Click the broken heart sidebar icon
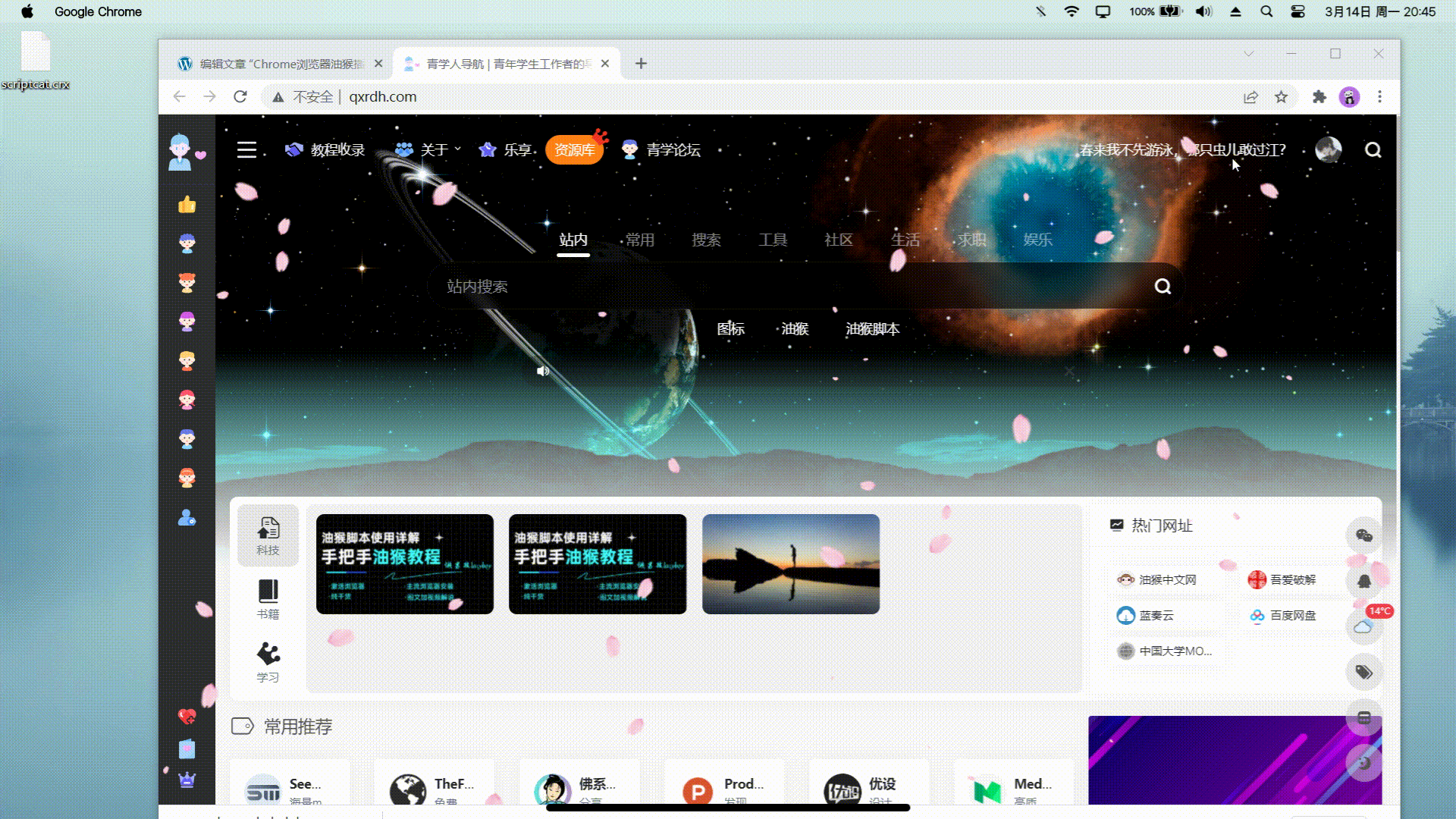 point(187,716)
